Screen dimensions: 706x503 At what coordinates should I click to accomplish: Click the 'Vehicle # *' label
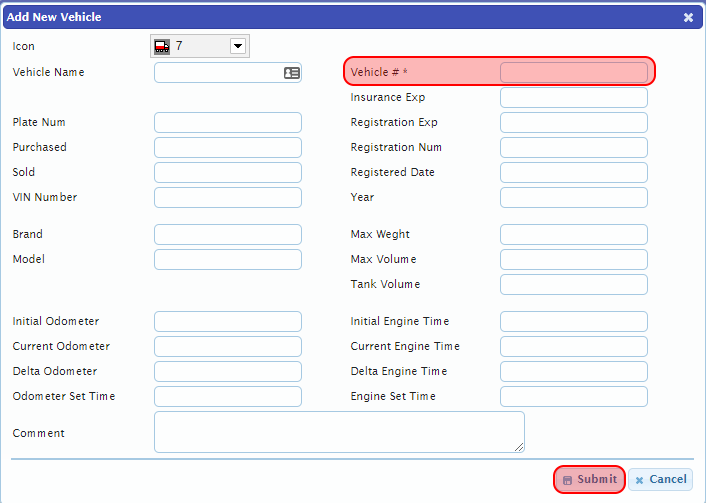[x=379, y=72]
